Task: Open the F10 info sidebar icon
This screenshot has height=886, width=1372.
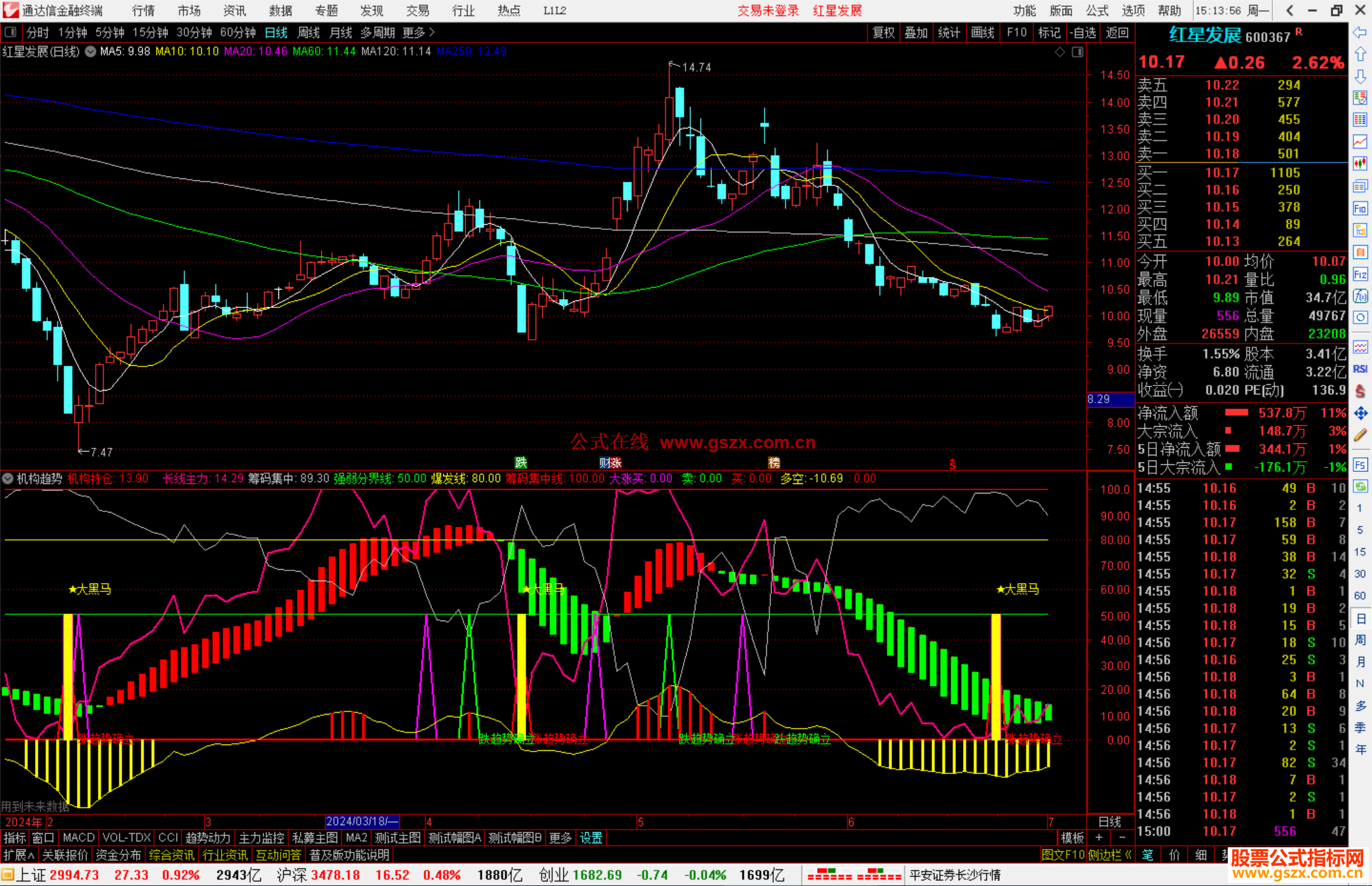Action: (x=1360, y=208)
